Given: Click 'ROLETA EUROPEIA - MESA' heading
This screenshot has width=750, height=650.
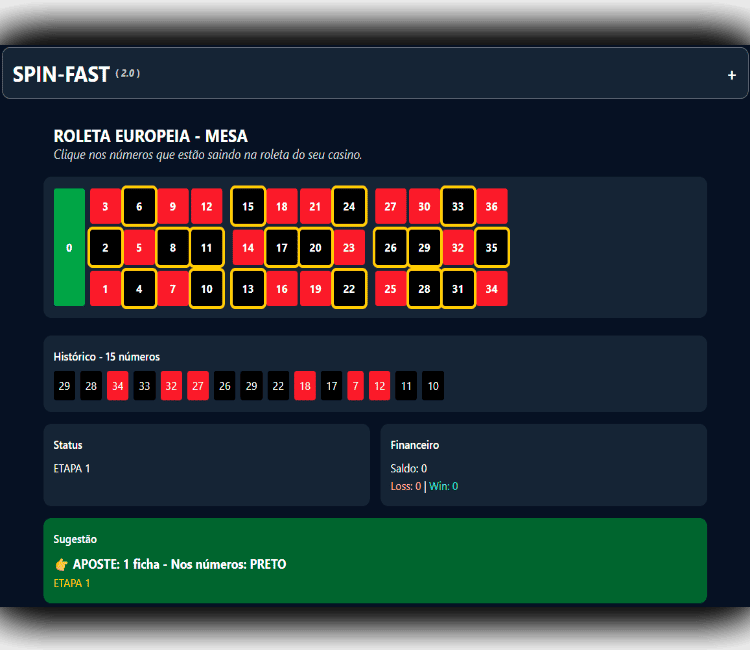Looking at the screenshot, I should tap(151, 136).
